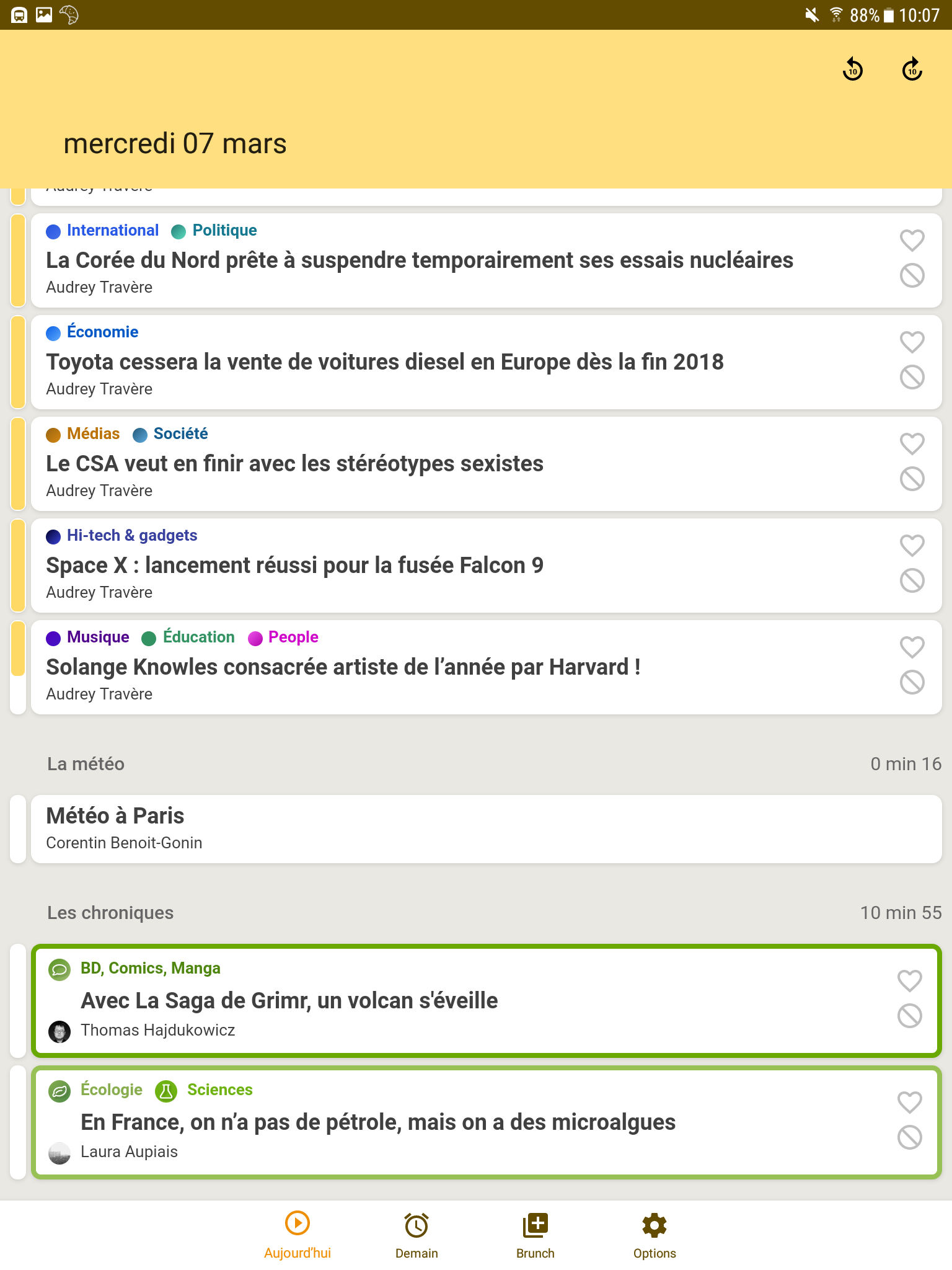Rewind playback by 10 seconds
This screenshot has height=1270, width=952.
point(853,69)
